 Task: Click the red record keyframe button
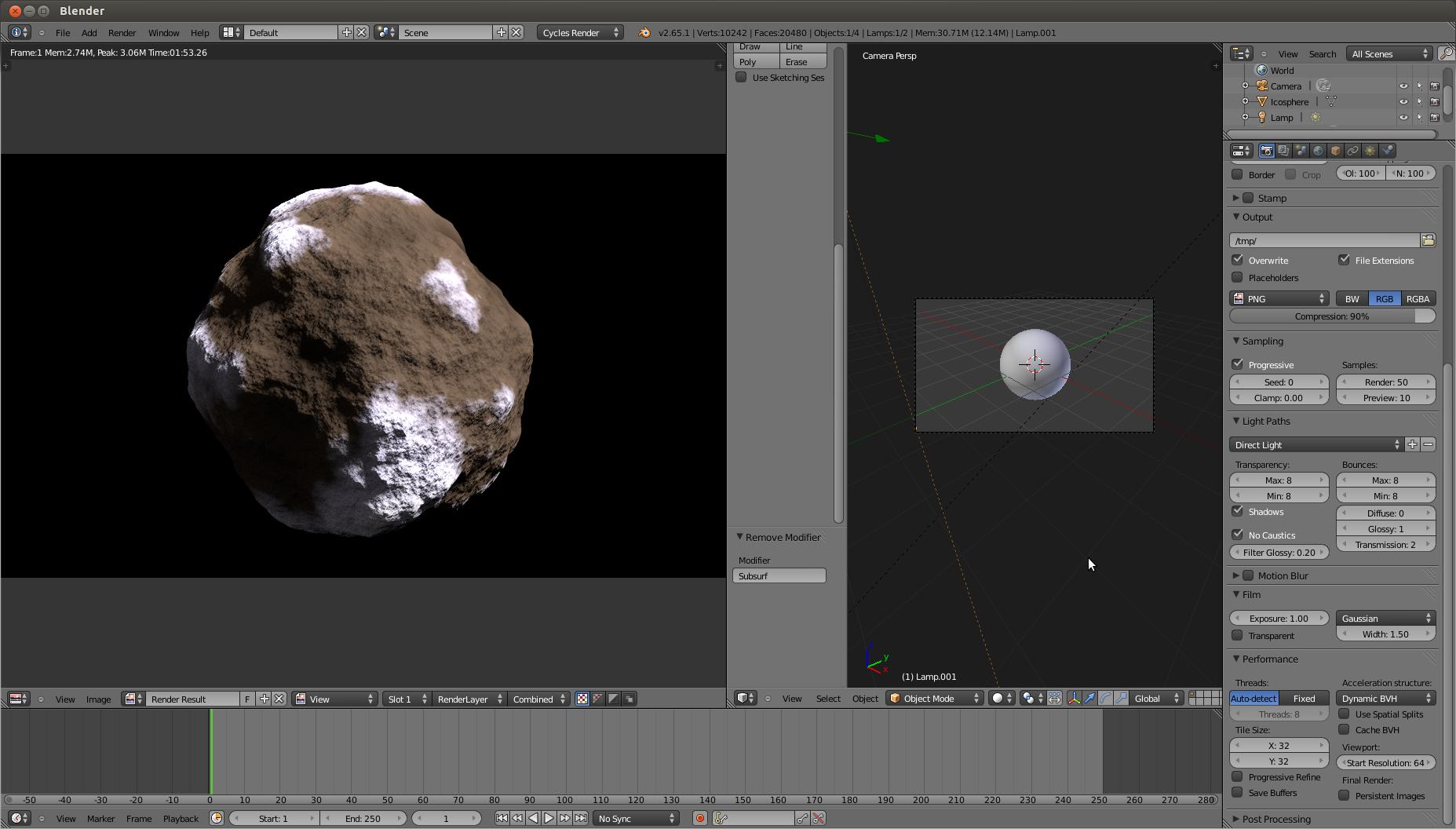pos(699,818)
